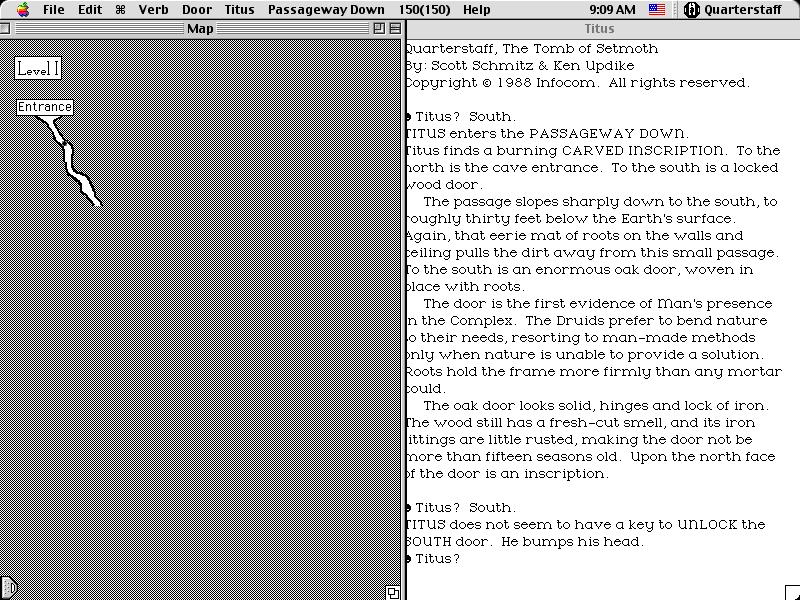The image size is (800, 600).
Task: Click the sentence "He bumps his head."
Action: point(571,542)
